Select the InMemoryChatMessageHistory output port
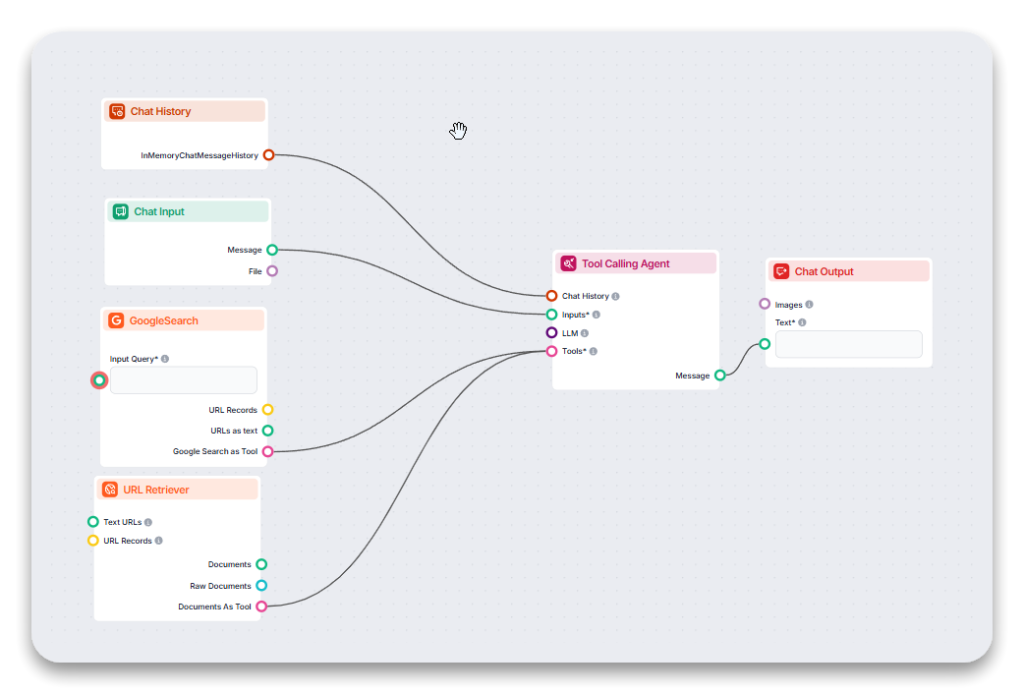 [268, 155]
